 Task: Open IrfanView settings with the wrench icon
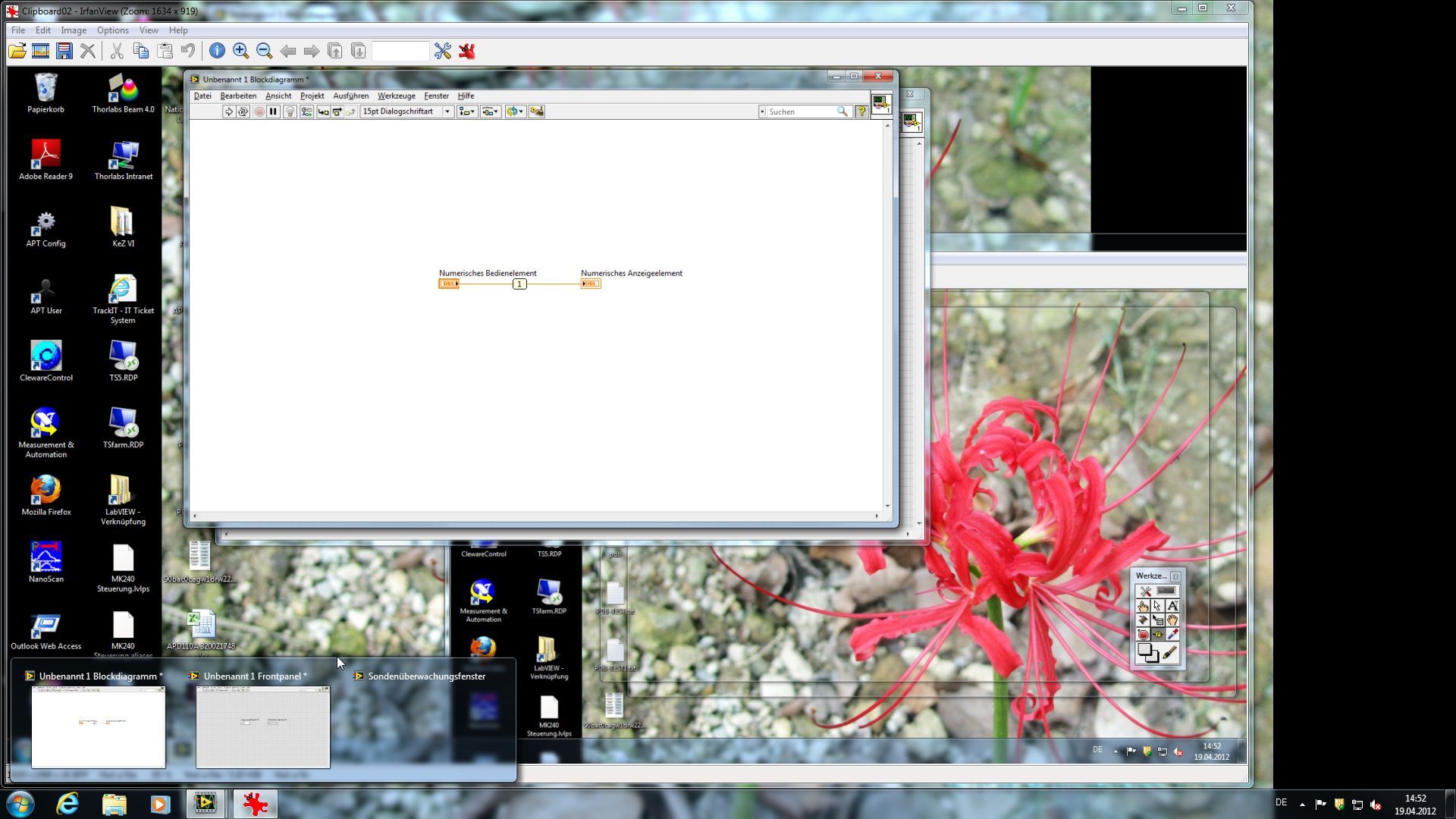tap(443, 51)
